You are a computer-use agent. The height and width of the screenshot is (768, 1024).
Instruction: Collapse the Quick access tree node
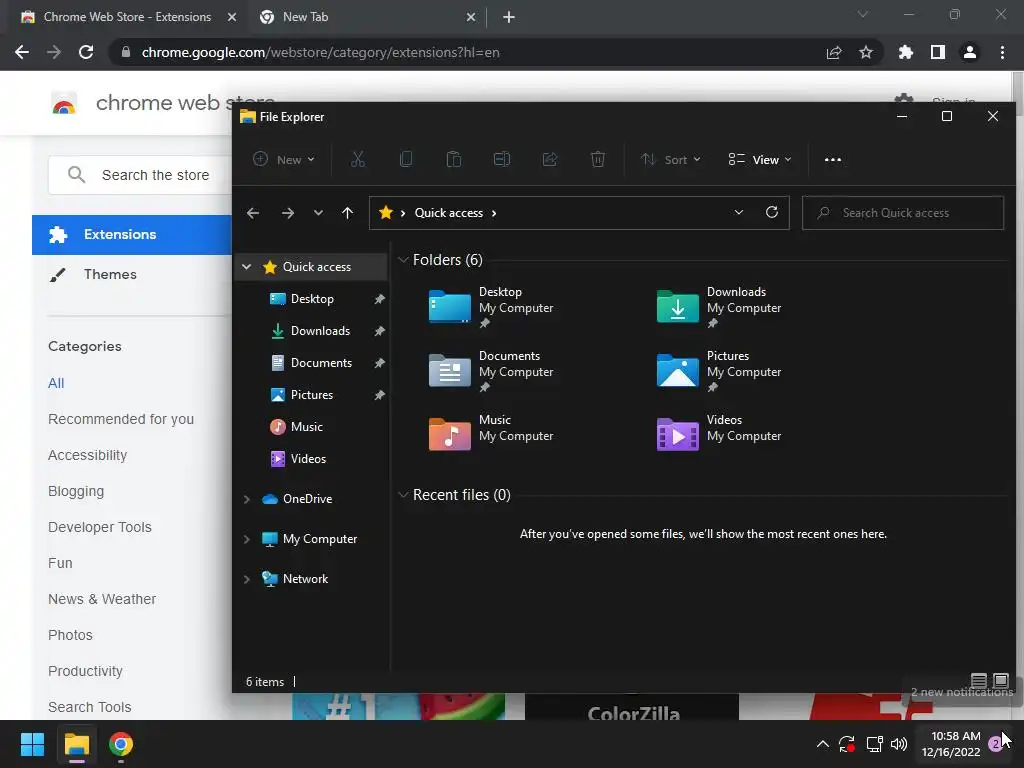(246, 266)
